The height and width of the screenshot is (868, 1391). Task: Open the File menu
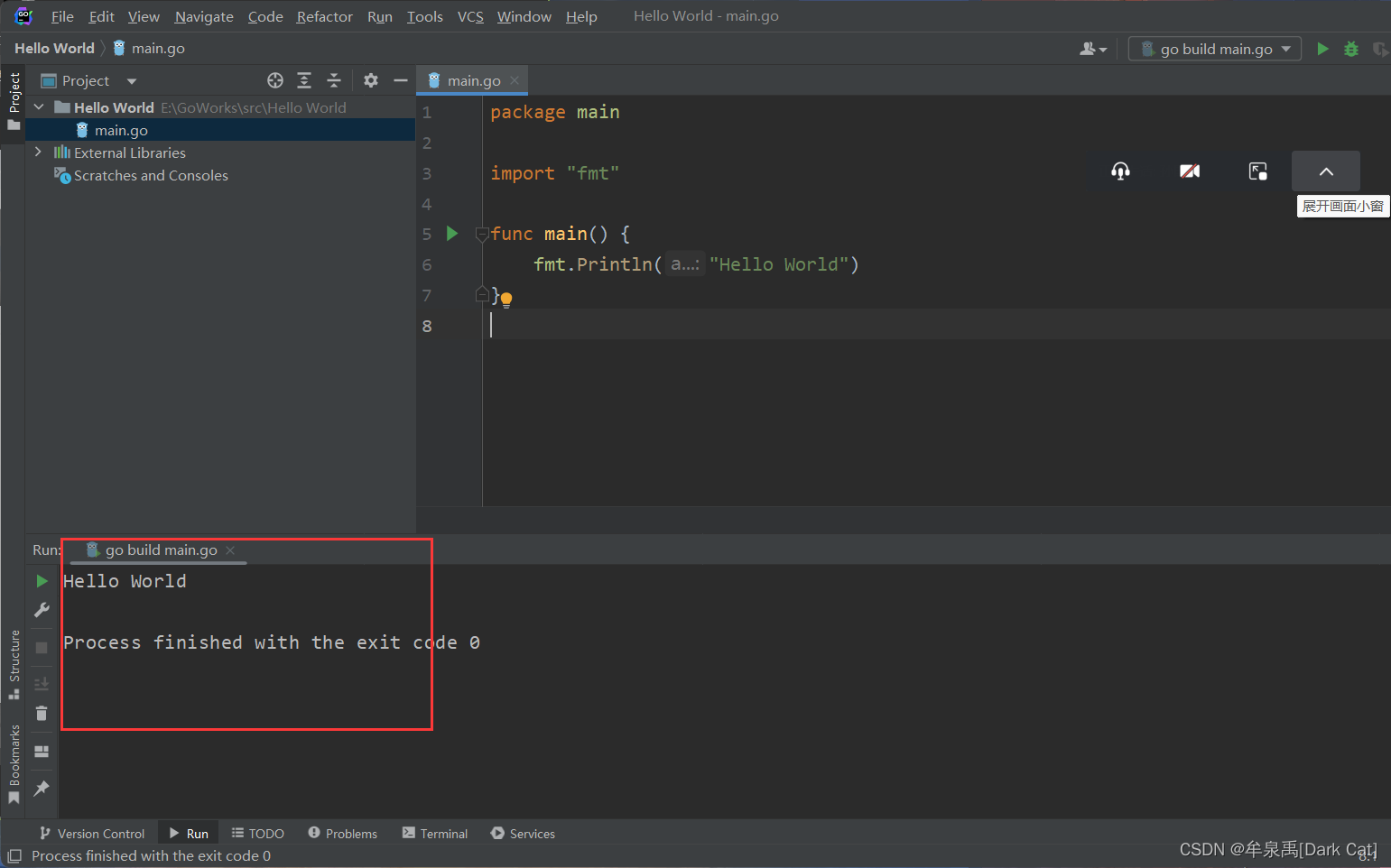(x=62, y=16)
